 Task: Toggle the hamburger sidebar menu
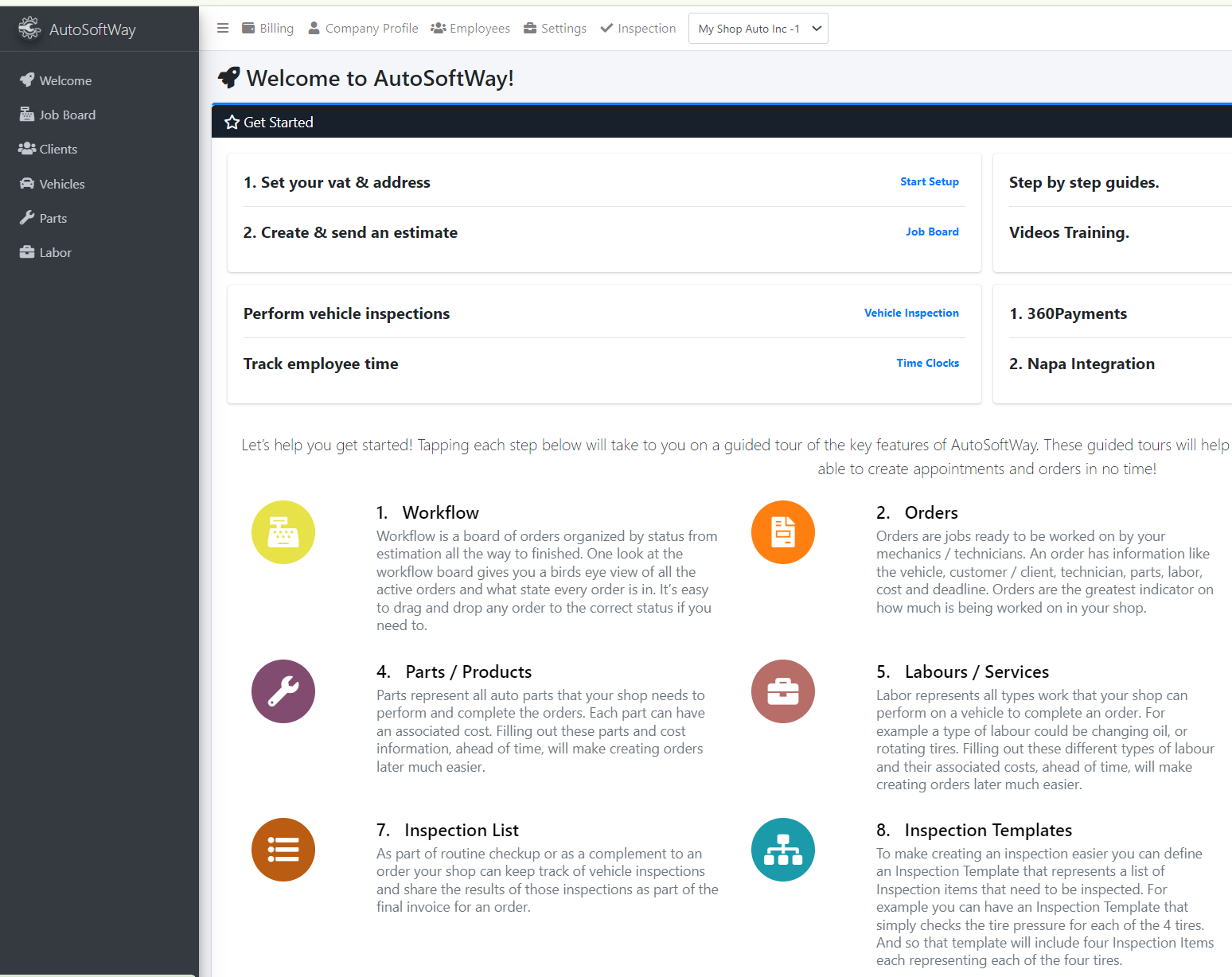pyautogui.click(x=223, y=29)
